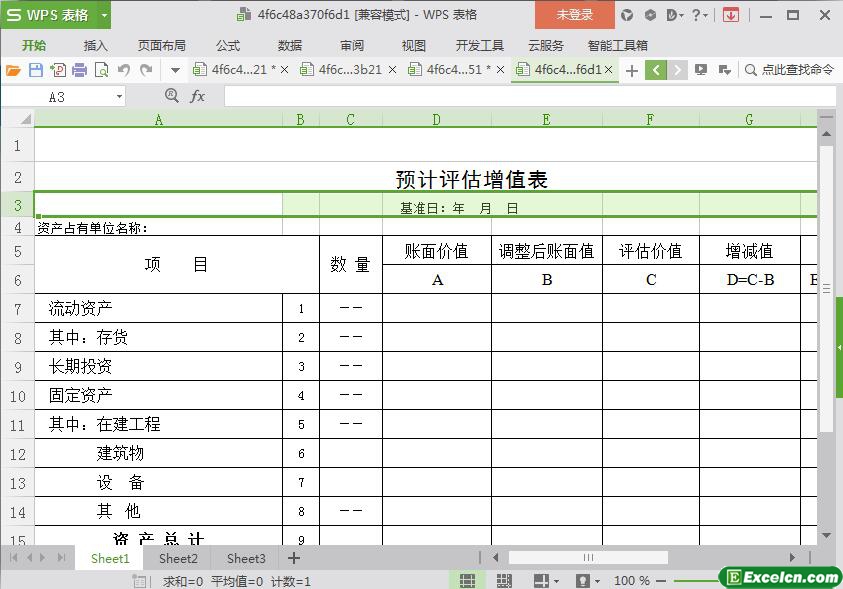The width and height of the screenshot is (843, 589).
Task: Switch to Sheet2
Action: (178, 558)
